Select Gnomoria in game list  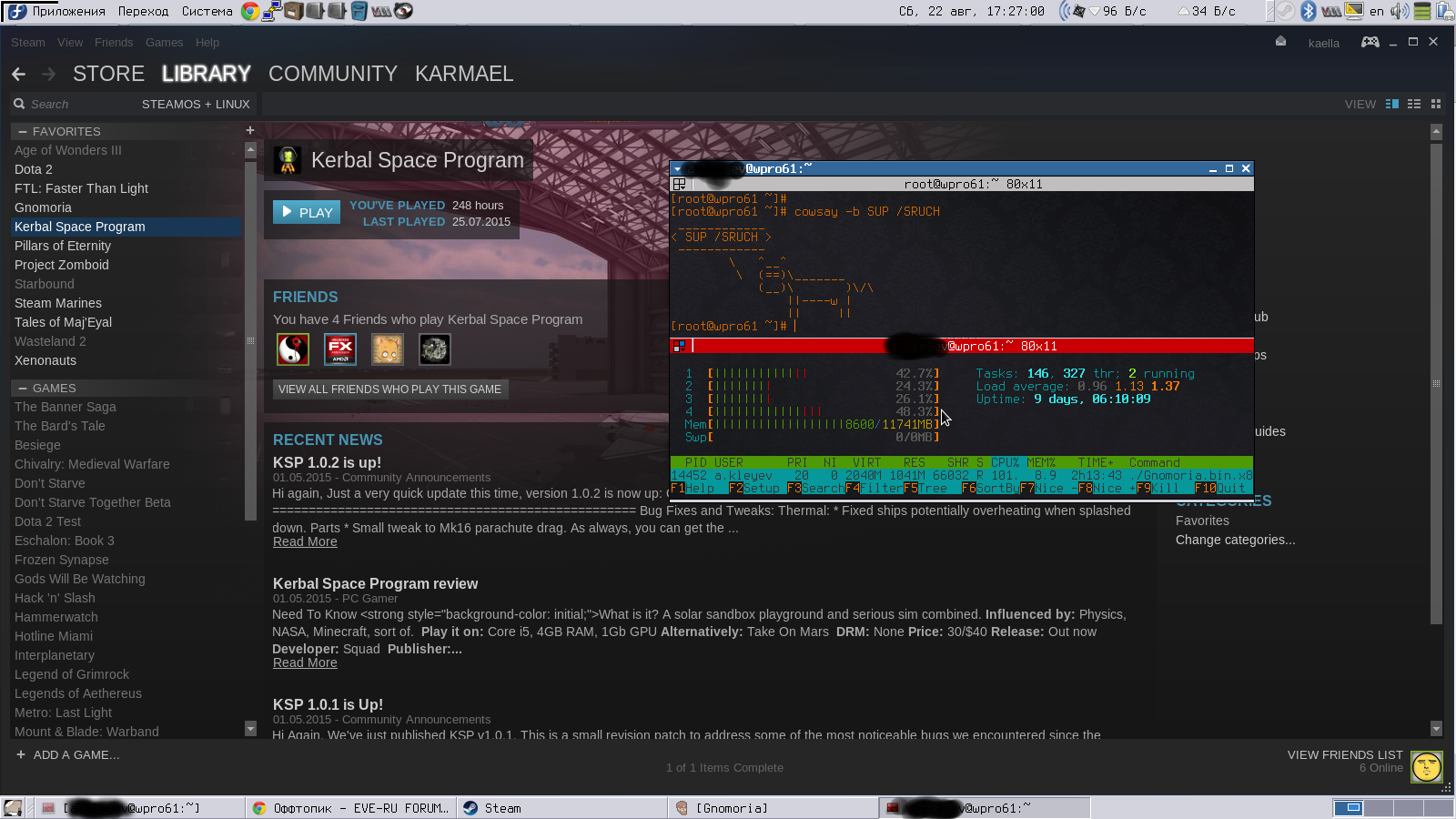click(x=43, y=207)
